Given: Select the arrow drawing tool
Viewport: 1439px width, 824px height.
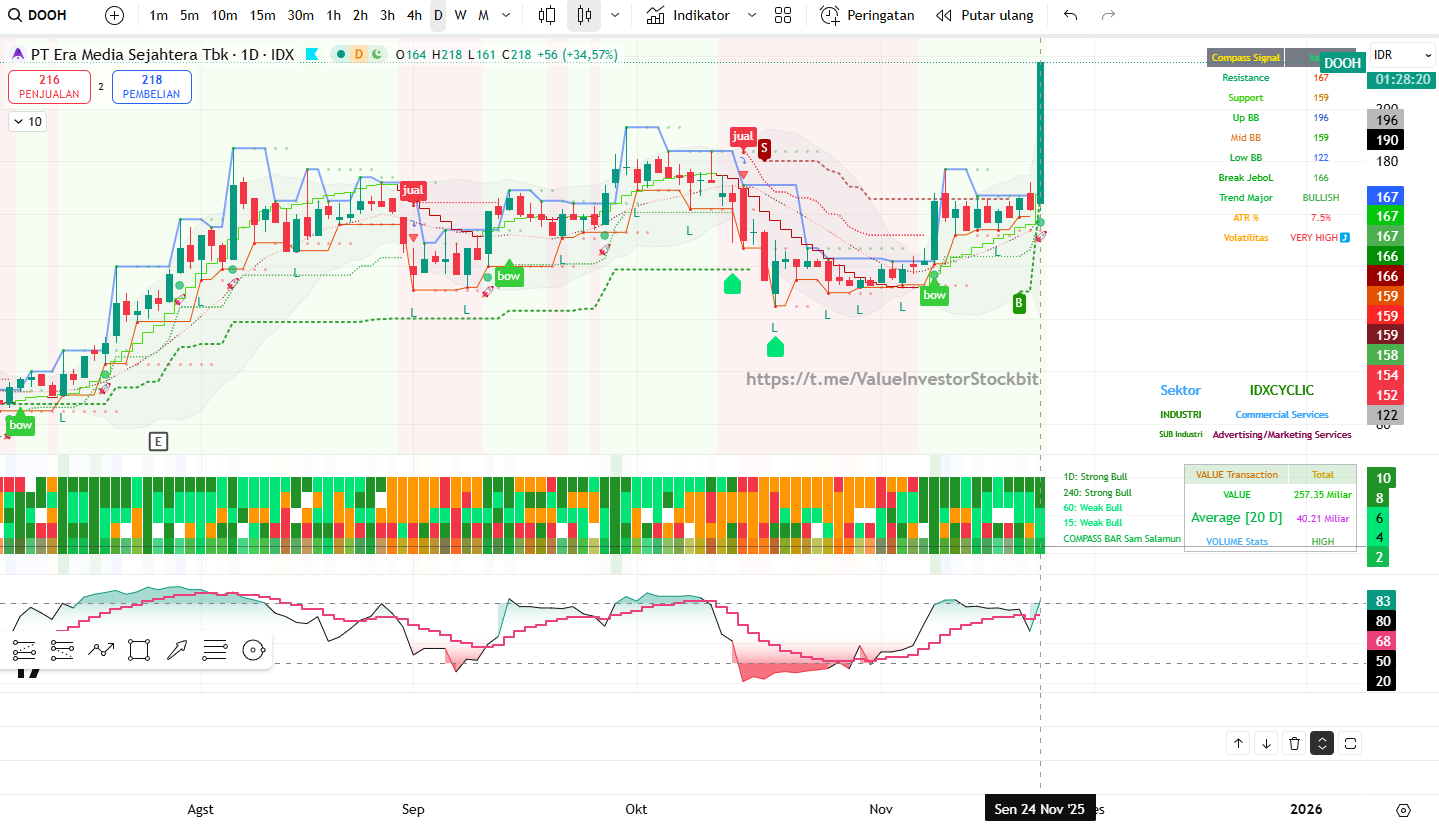Looking at the screenshot, I should [x=177, y=651].
